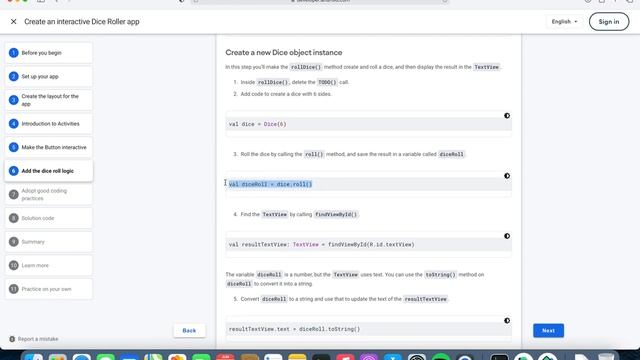Click the Back button
This screenshot has height=360, width=640.
[x=189, y=331]
